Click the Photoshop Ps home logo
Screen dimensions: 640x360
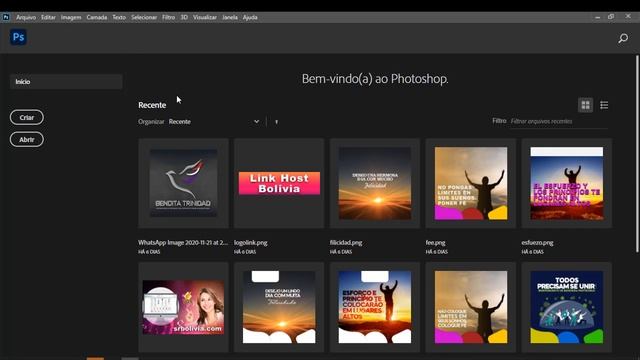[18, 37]
